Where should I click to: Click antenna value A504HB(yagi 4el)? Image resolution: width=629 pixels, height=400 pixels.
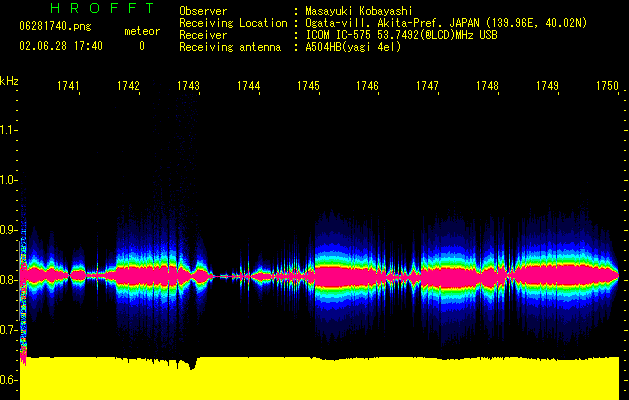click(353, 47)
